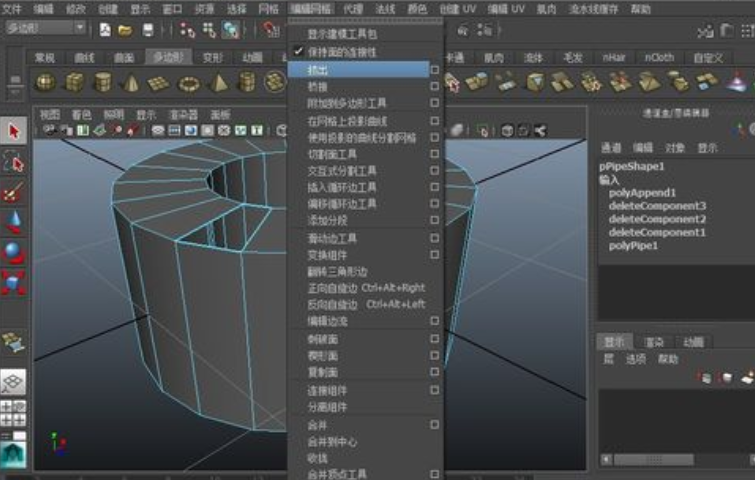Create a polygon sphere from shelf

tap(45, 82)
